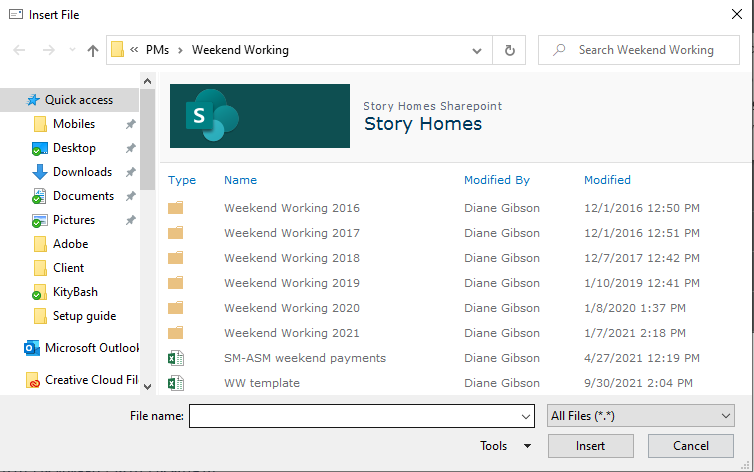
Task: Click Excel icon for WW template
Action: pos(176,383)
